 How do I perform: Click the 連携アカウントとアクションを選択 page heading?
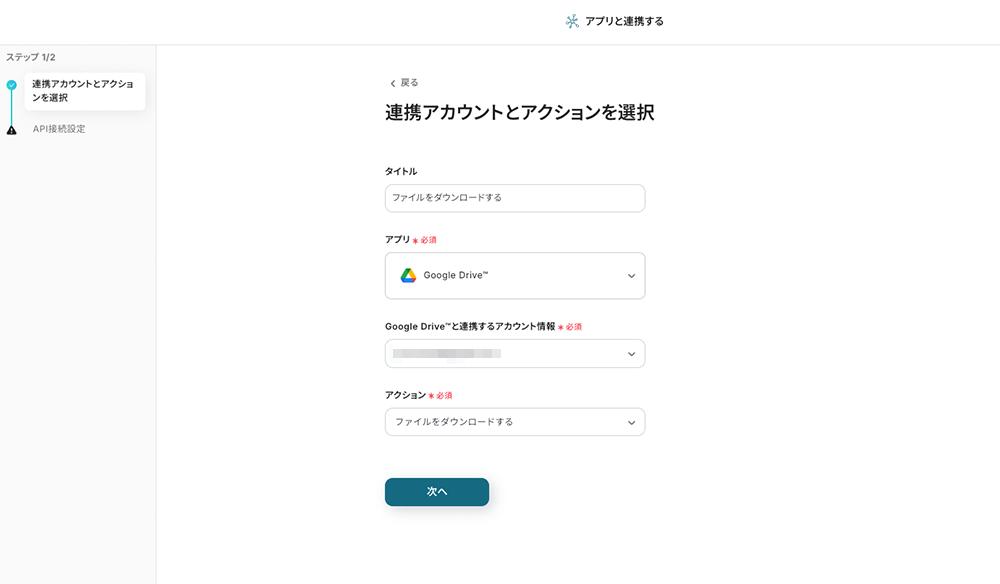tap(519, 113)
